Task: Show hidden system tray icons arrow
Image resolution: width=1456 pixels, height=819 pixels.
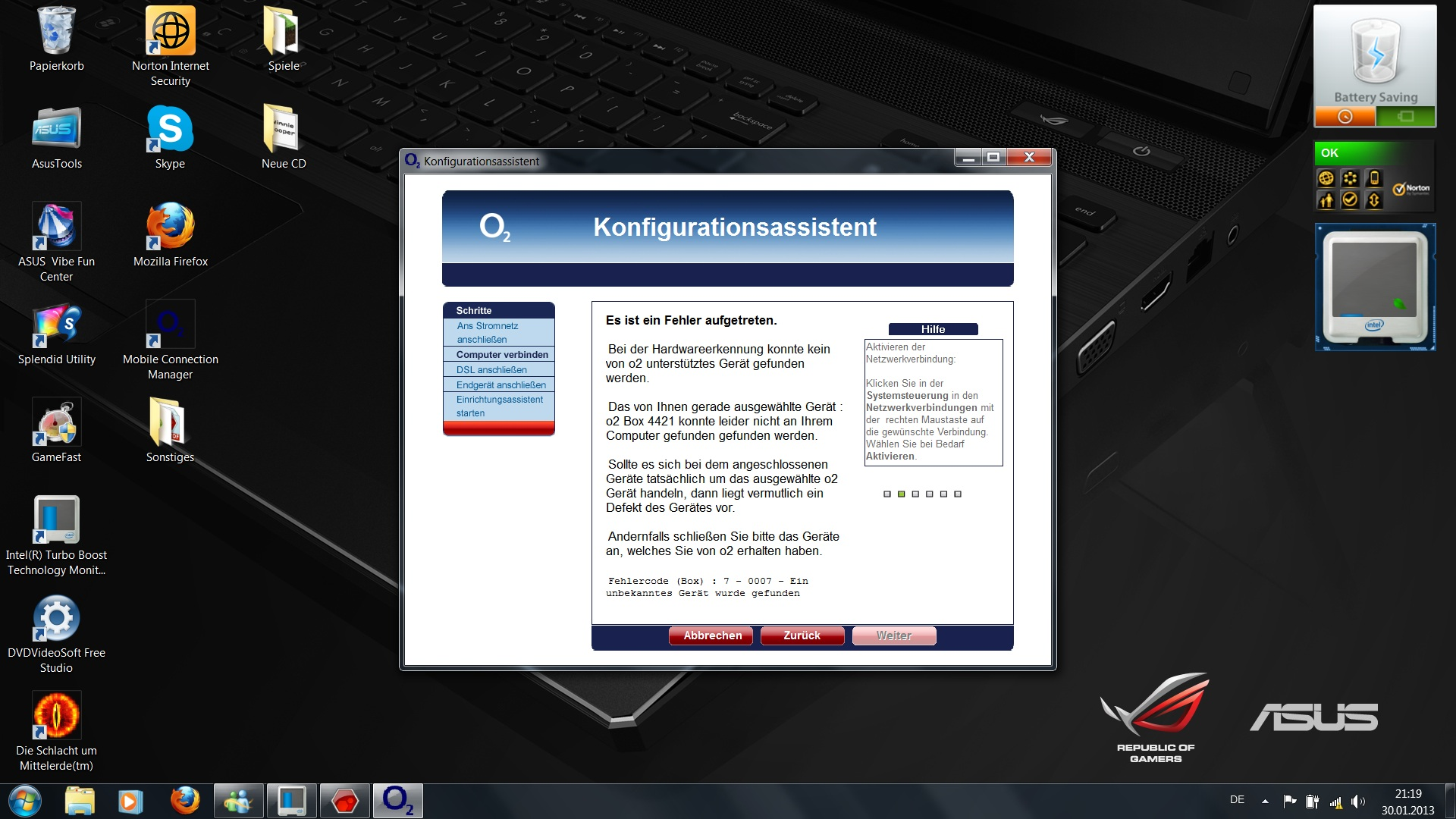Action: point(1265,801)
